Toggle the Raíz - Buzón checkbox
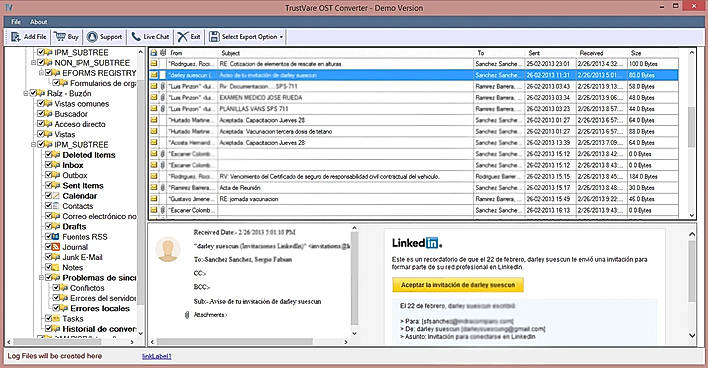Viewport: 708px width, 368px height. [x=33, y=93]
